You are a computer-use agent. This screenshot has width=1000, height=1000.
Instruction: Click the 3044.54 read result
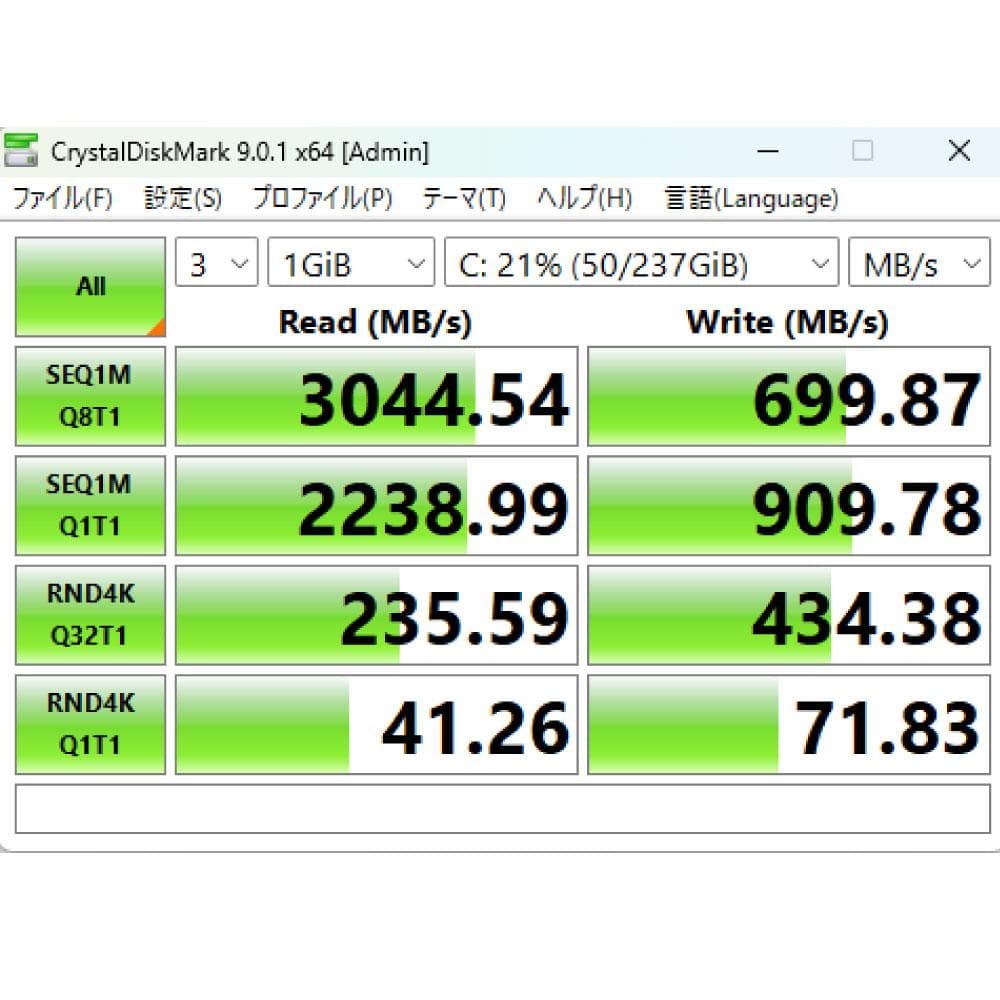(x=376, y=396)
